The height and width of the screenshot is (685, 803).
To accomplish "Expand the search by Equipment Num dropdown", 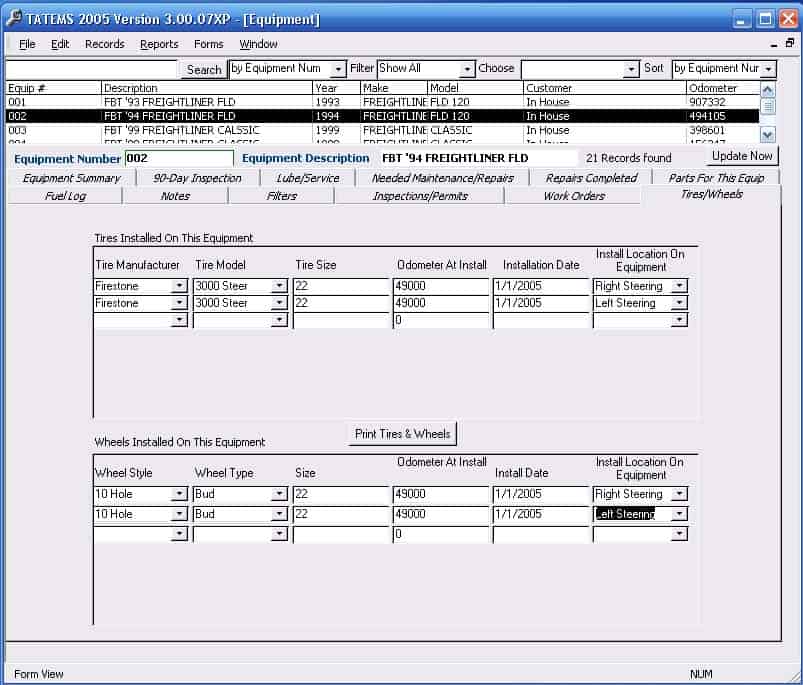I will pos(338,69).
